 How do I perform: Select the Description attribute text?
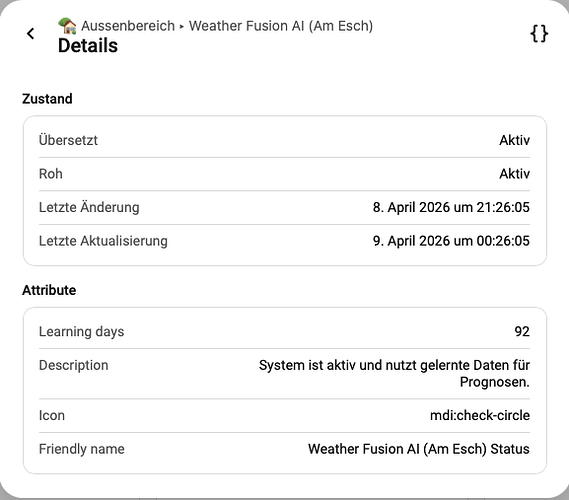tap(394, 373)
